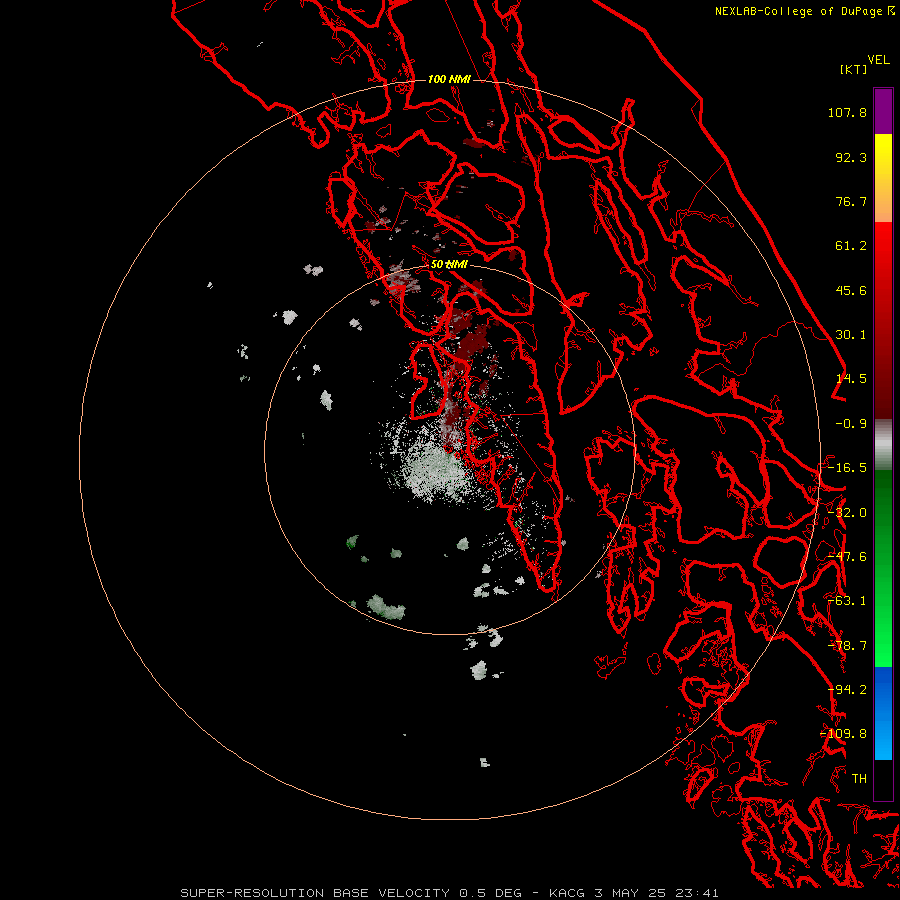The height and width of the screenshot is (900, 900).
Task: Click the -63.1 velocity scale value
Action: click(x=847, y=601)
